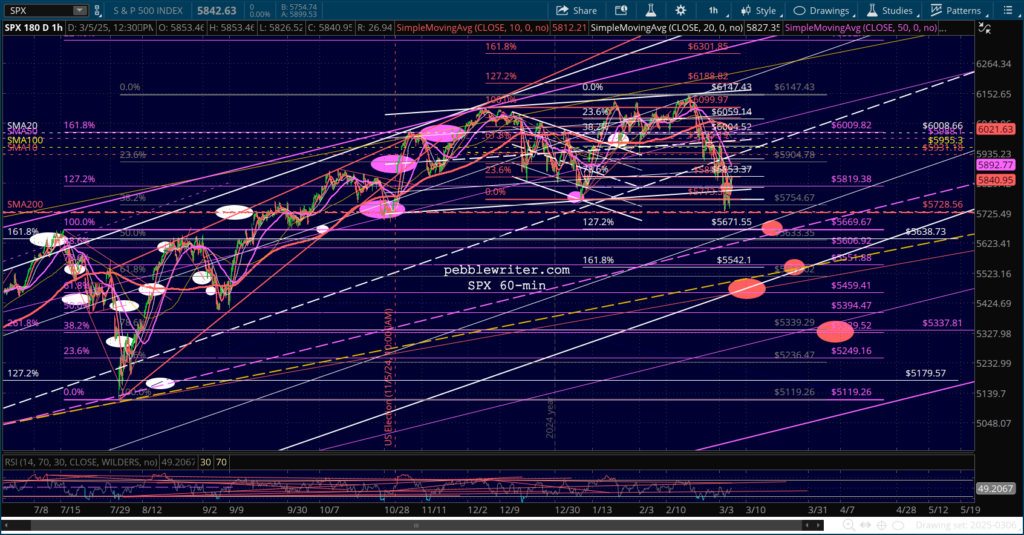This screenshot has height=535, width=1024.
Task: Open the SPX symbol dropdown arrow
Action: (80, 10)
